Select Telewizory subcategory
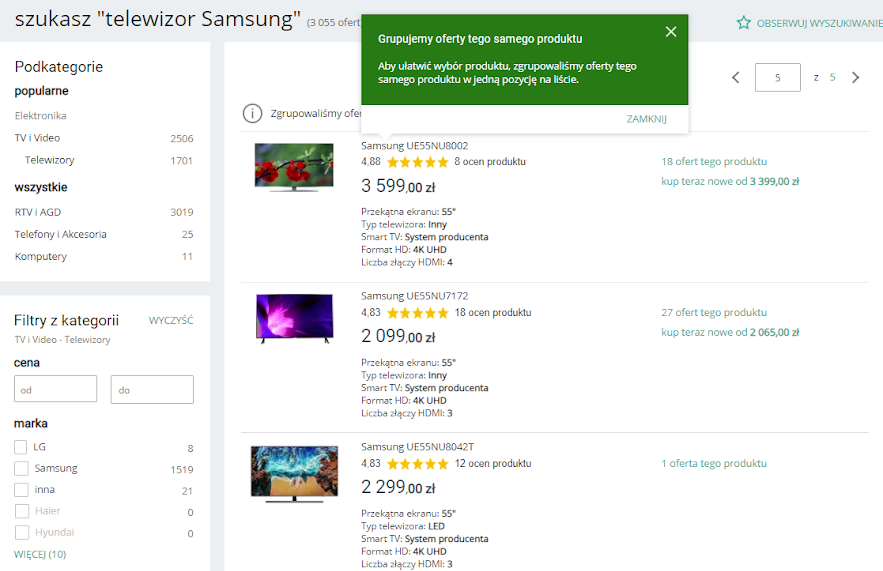Screen dimensions: 883x571 point(50,160)
